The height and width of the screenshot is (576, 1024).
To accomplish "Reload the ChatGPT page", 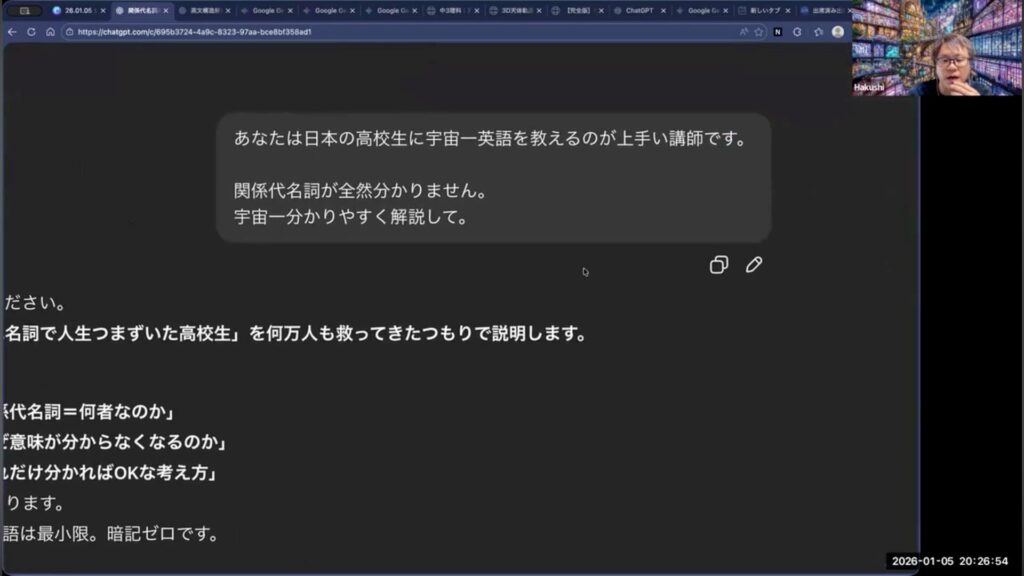I will 31,32.
